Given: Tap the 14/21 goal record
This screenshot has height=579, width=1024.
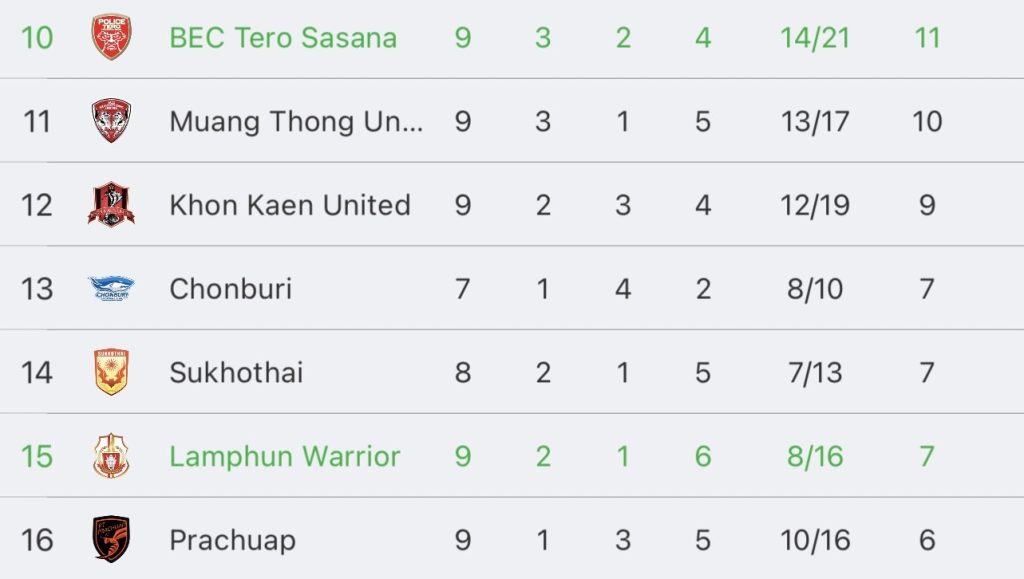Looking at the screenshot, I should point(815,38).
